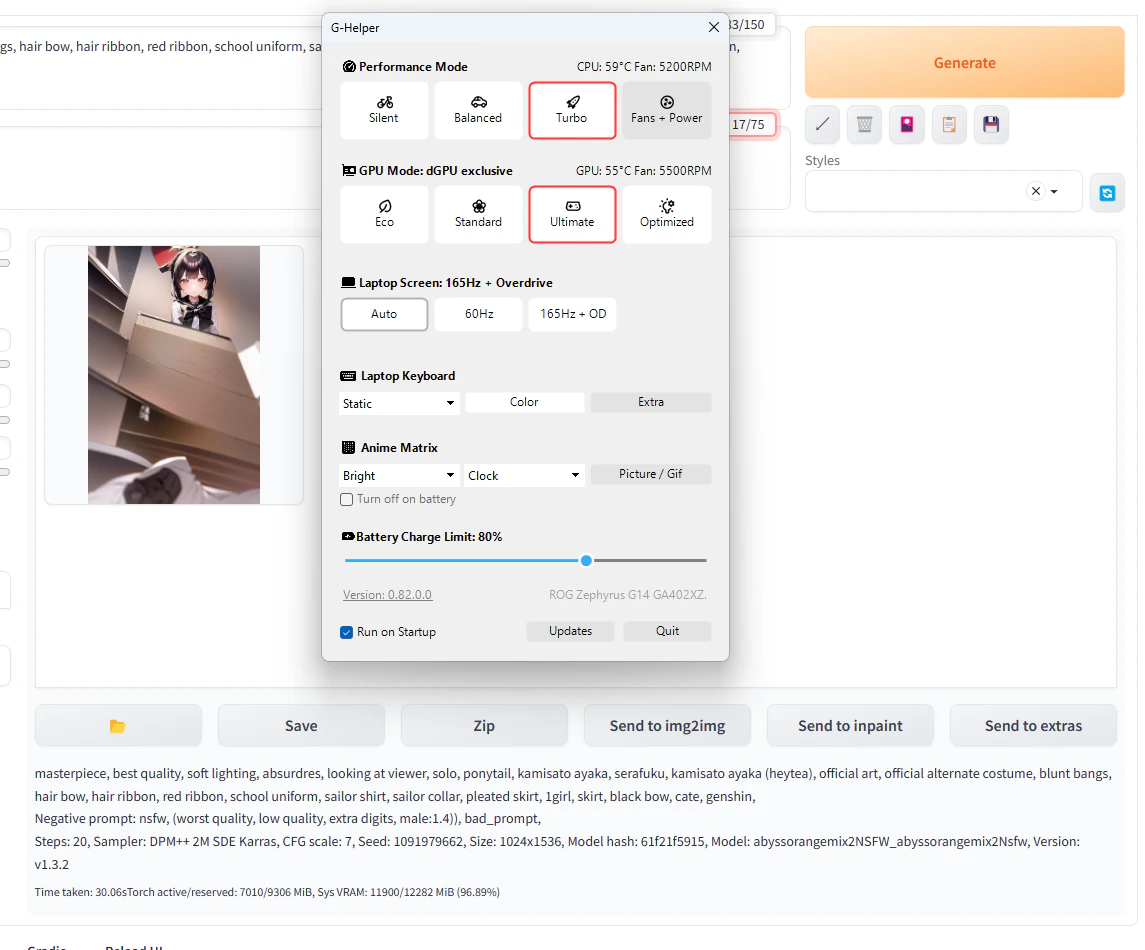1145x950 pixels.
Task: Click the 'Battery Charge Limit: 80%' label
Action: (429, 537)
